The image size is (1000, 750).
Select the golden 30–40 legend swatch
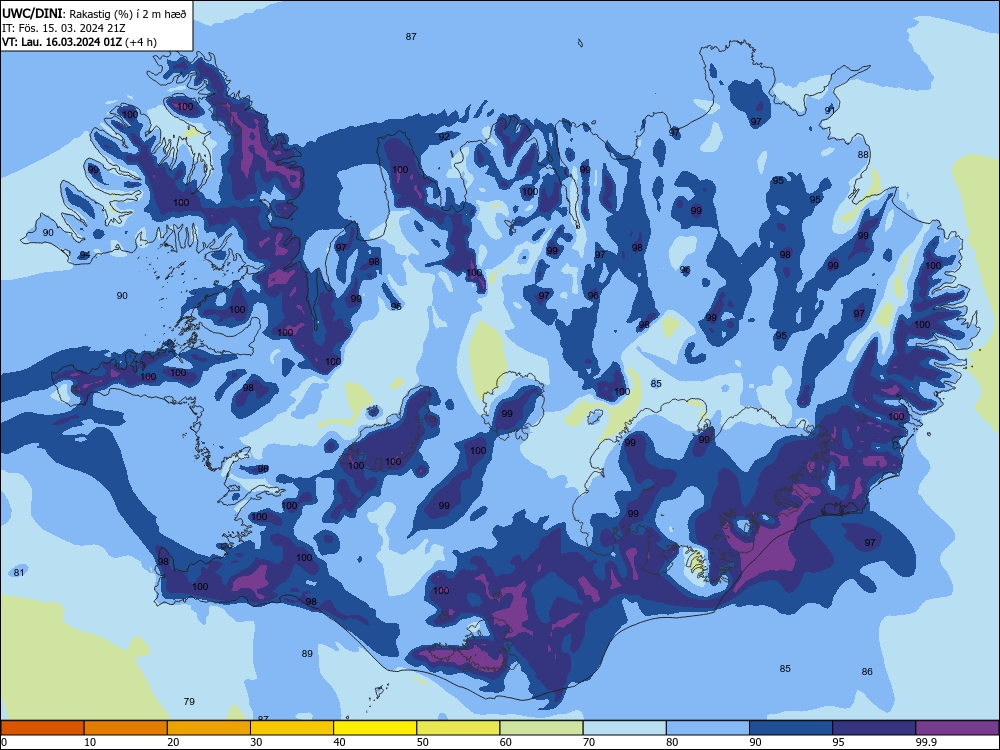pos(292,728)
